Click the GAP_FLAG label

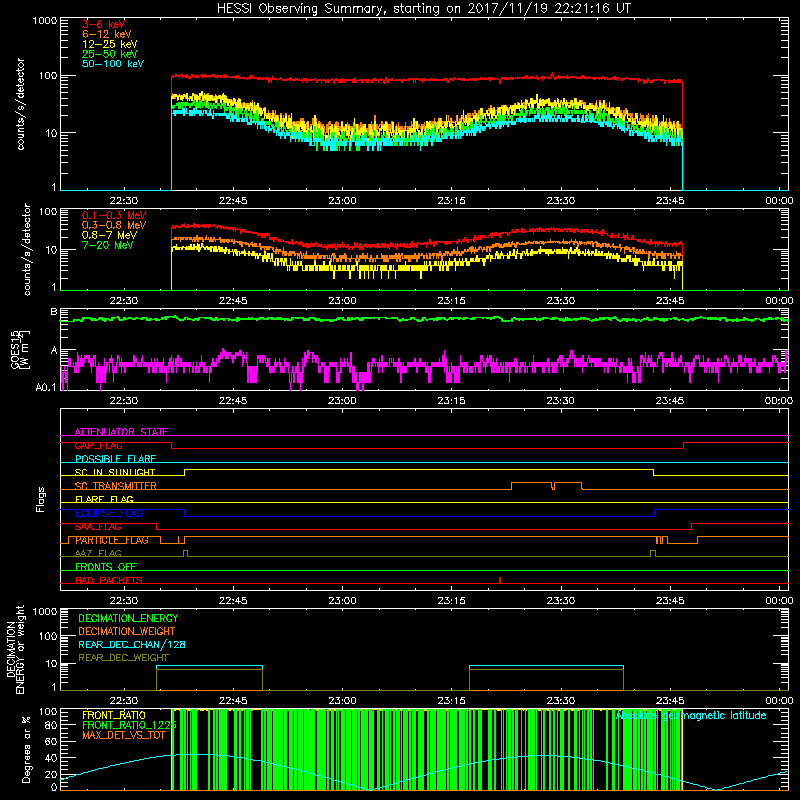(x=98, y=445)
